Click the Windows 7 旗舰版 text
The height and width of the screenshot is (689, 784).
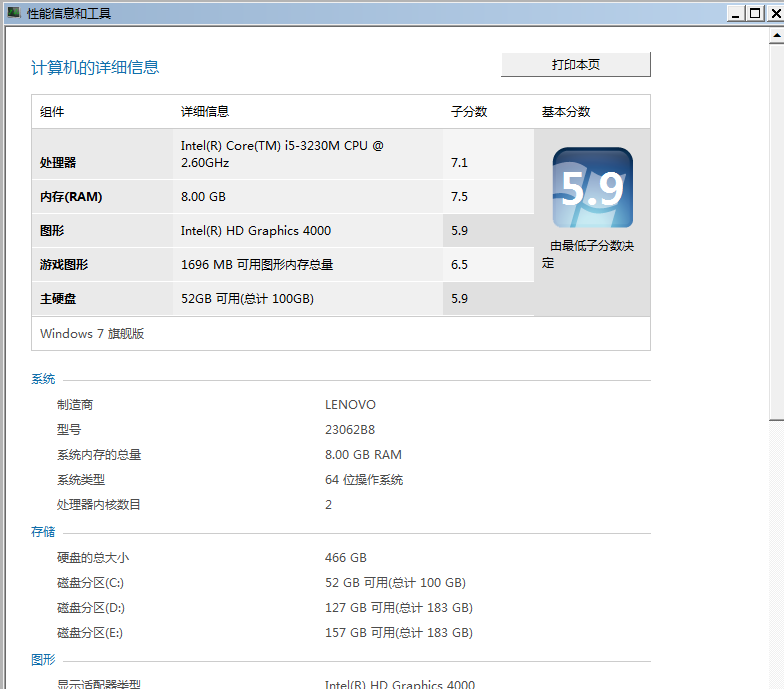(92, 334)
